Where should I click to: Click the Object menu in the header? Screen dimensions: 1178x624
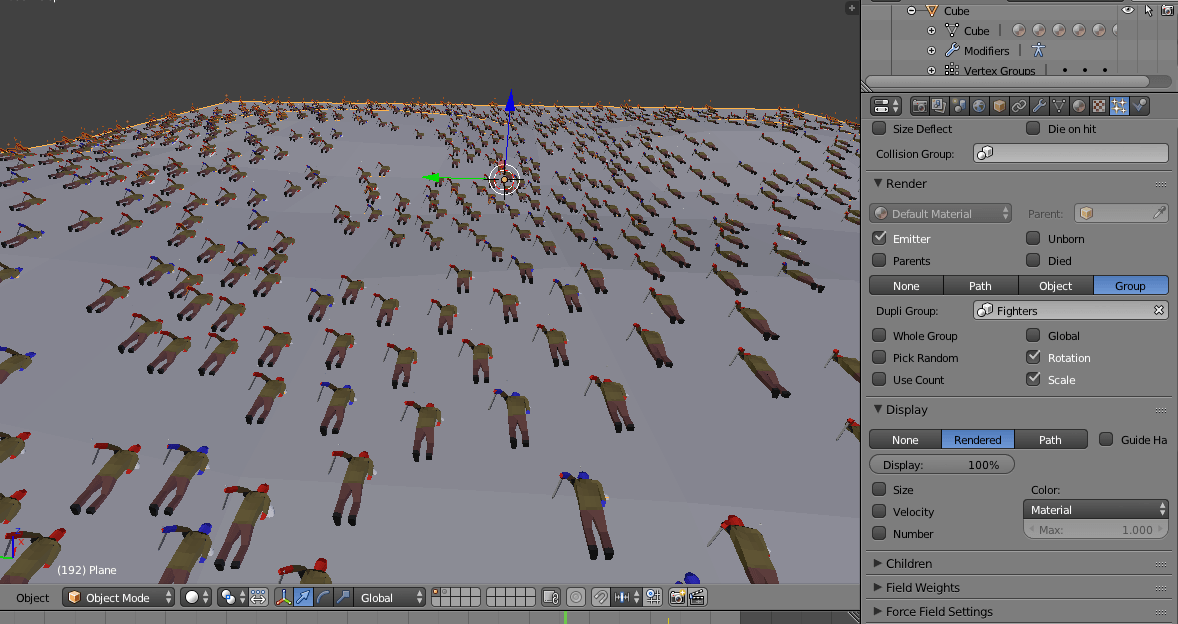click(31, 597)
